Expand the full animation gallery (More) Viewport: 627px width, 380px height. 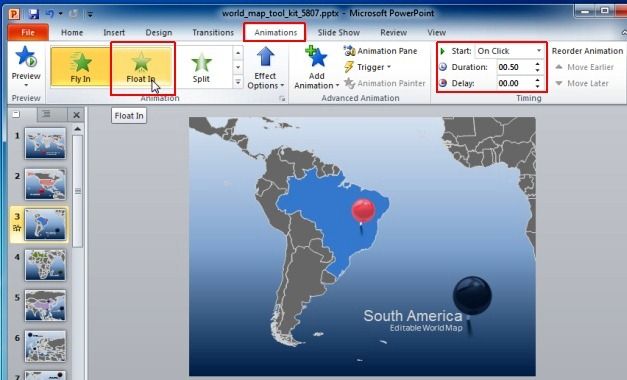[238, 82]
